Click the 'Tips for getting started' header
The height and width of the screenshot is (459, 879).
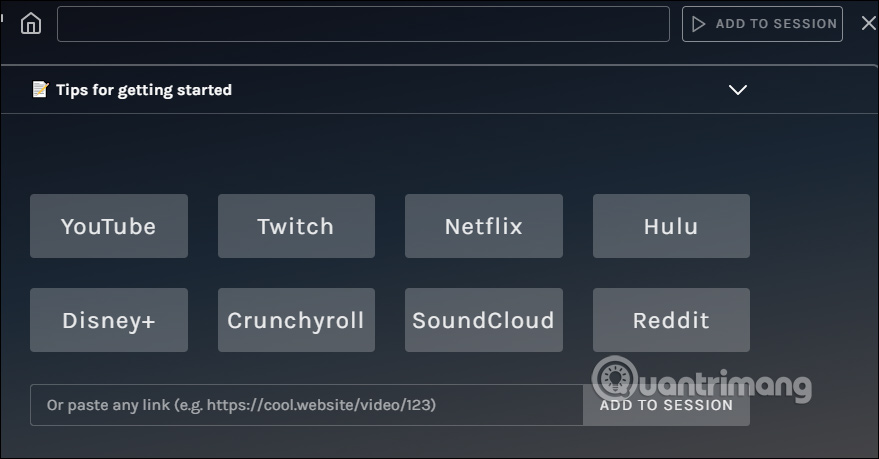pyautogui.click(x=143, y=90)
